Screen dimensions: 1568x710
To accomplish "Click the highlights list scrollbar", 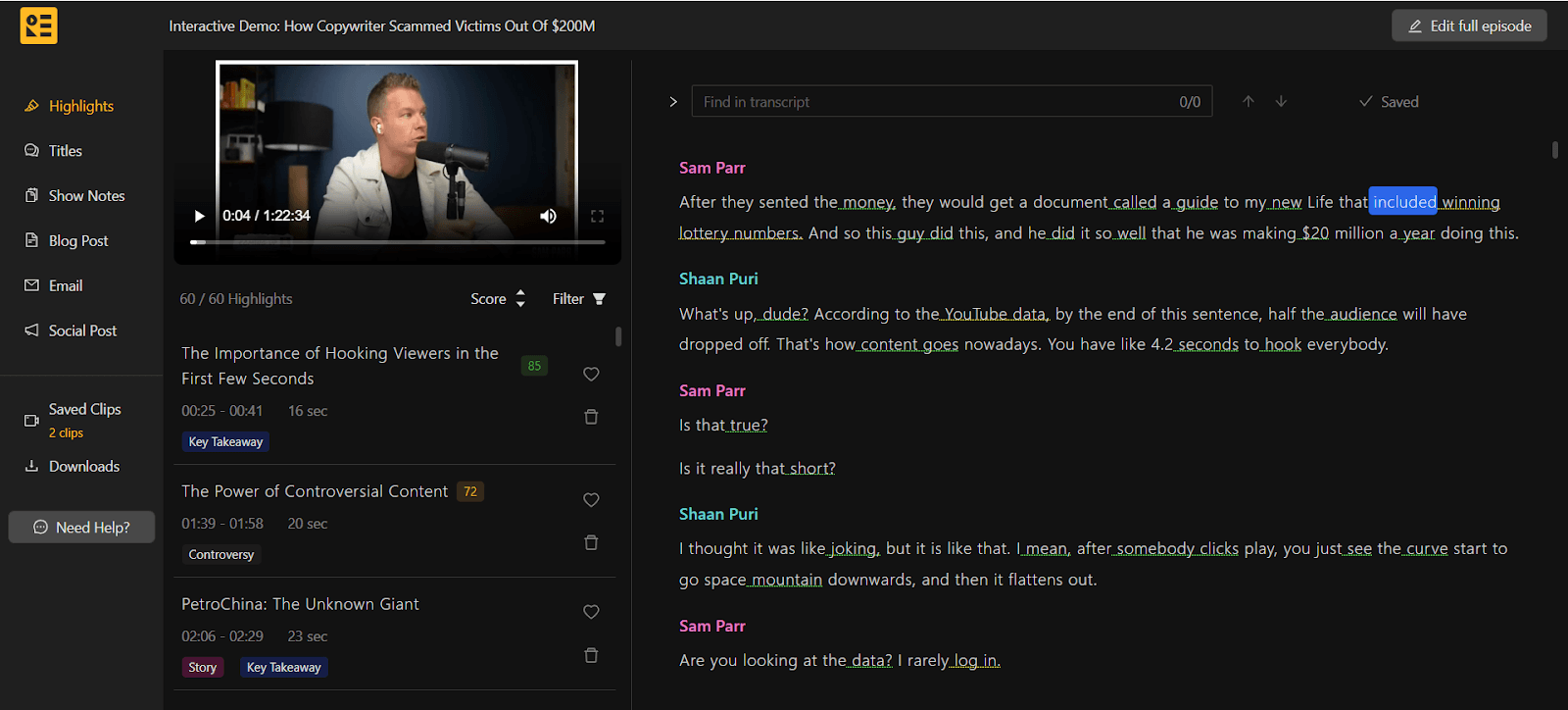I will click(x=618, y=336).
